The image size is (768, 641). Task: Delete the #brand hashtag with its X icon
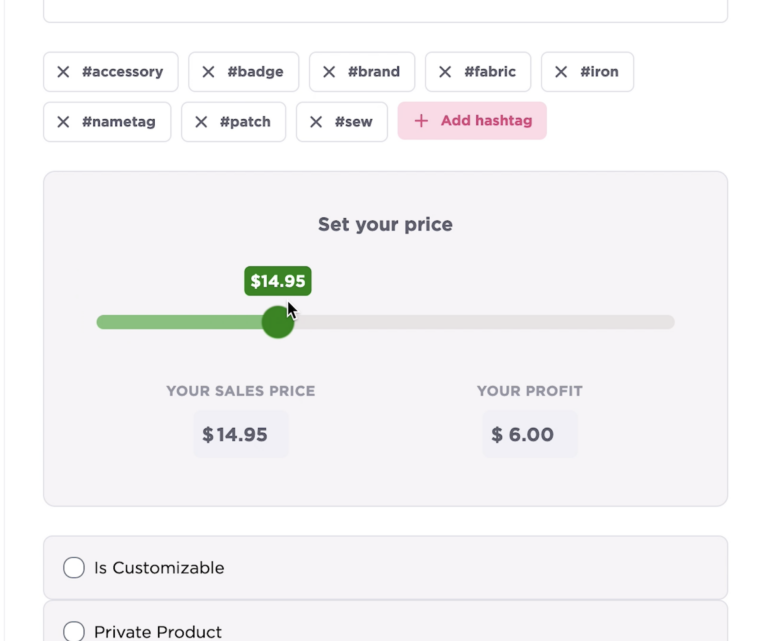pos(329,72)
